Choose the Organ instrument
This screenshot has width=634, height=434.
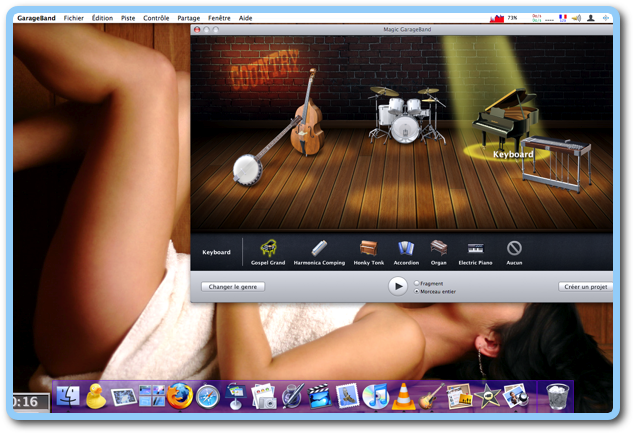(x=439, y=252)
